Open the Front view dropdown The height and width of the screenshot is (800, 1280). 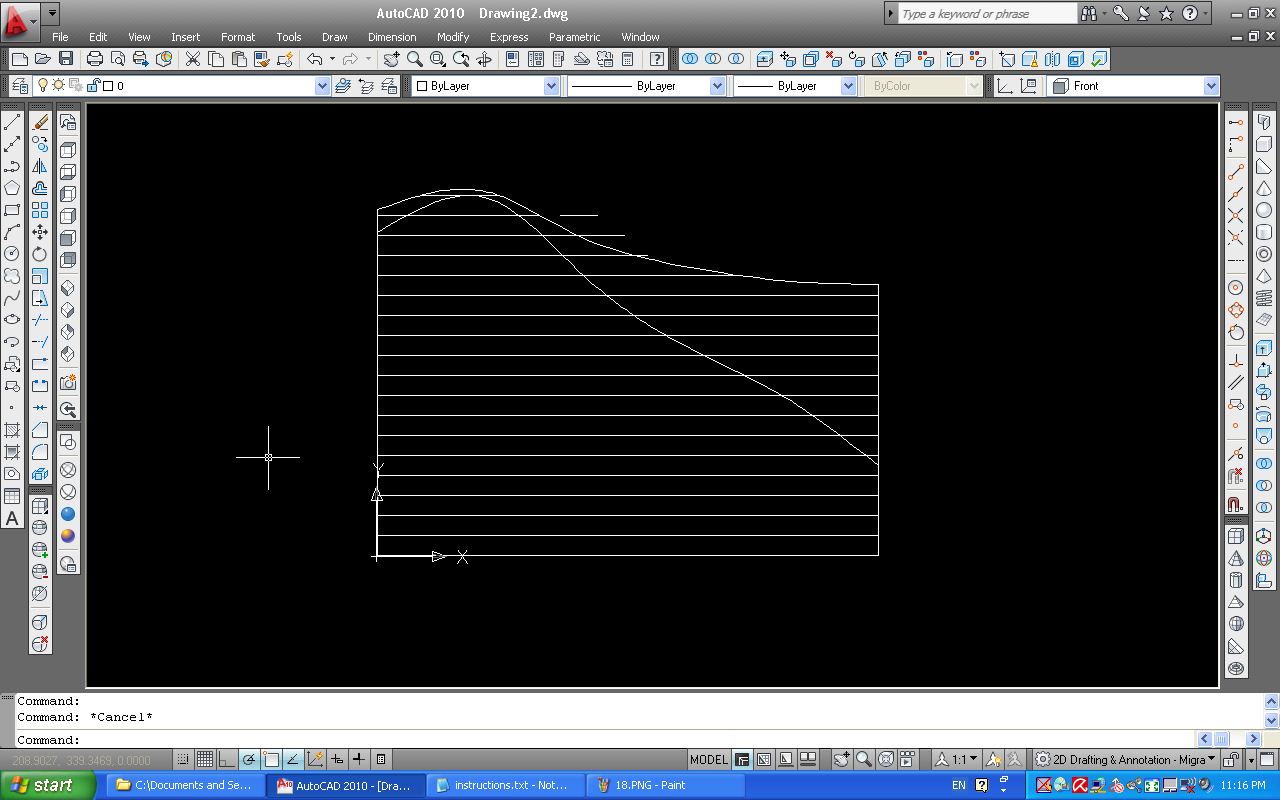point(1210,85)
